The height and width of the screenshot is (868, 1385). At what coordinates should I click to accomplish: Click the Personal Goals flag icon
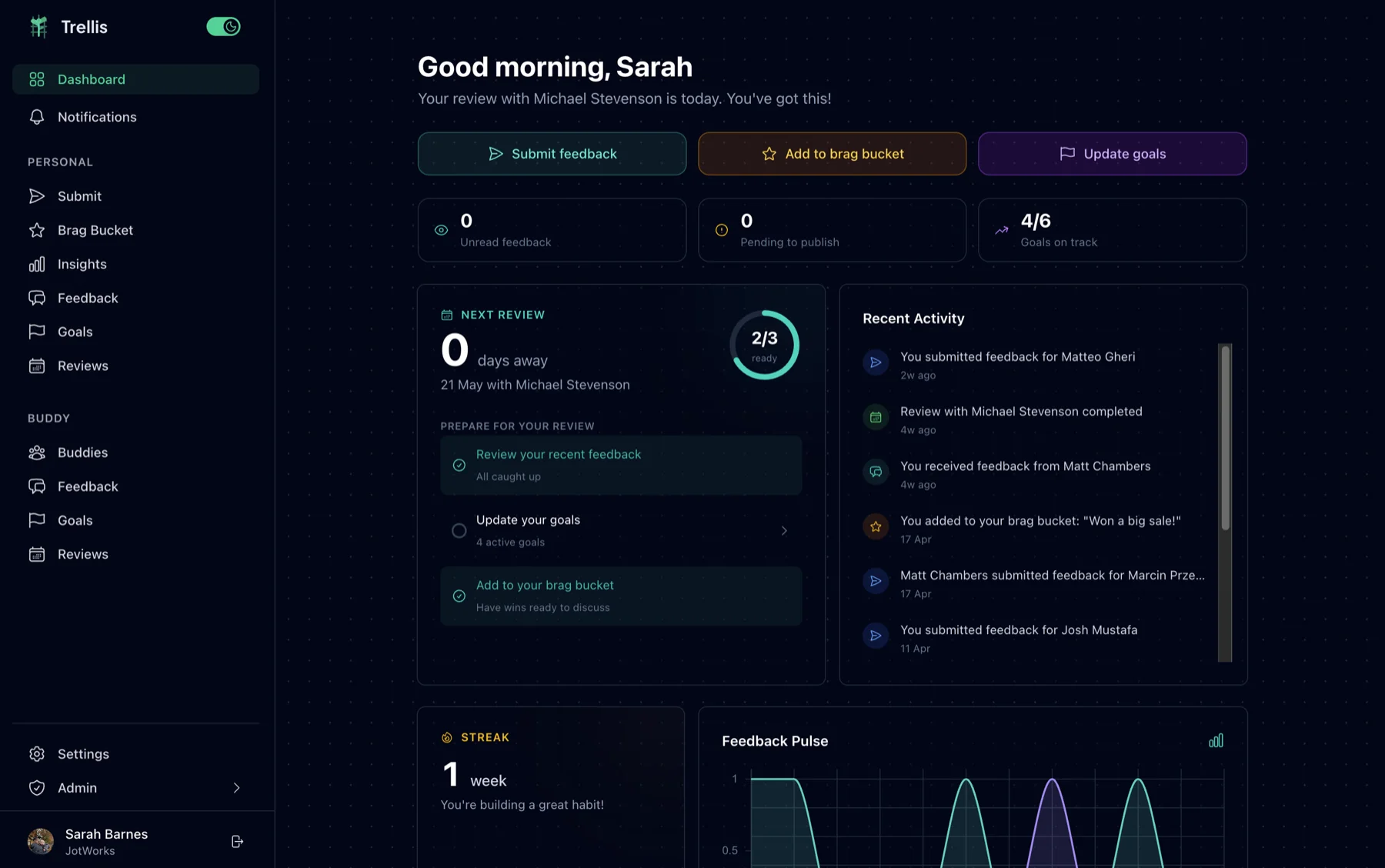point(37,332)
